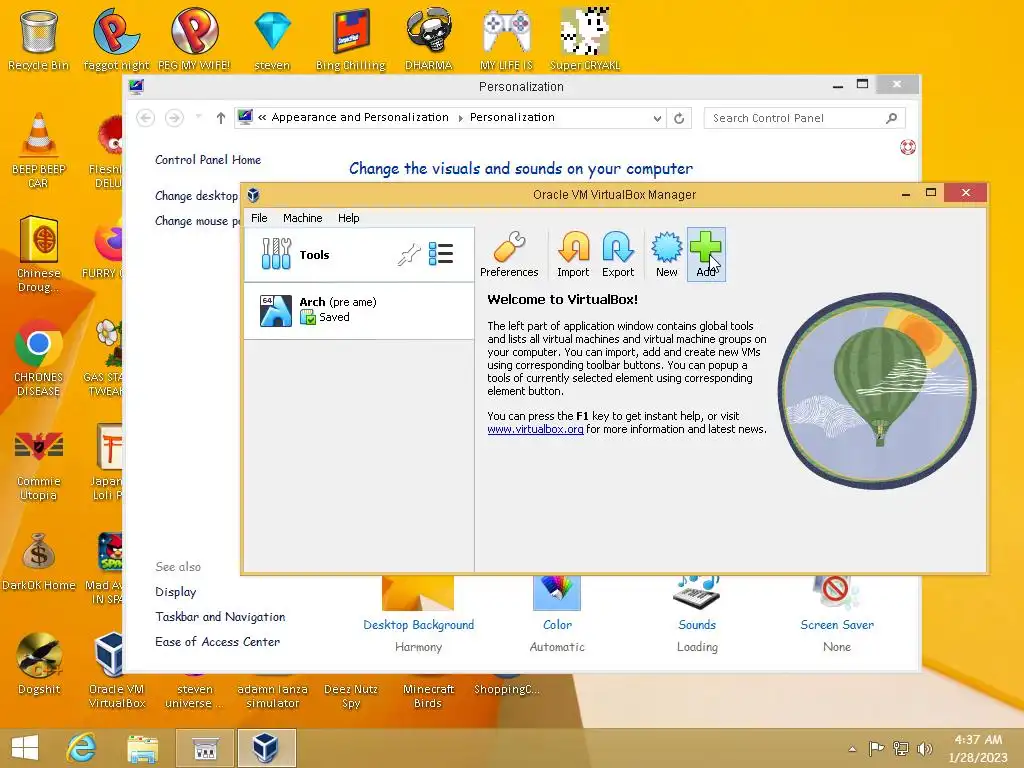Click the Add machine button
This screenshot has height=768, width=1024.
pos(706,255)
